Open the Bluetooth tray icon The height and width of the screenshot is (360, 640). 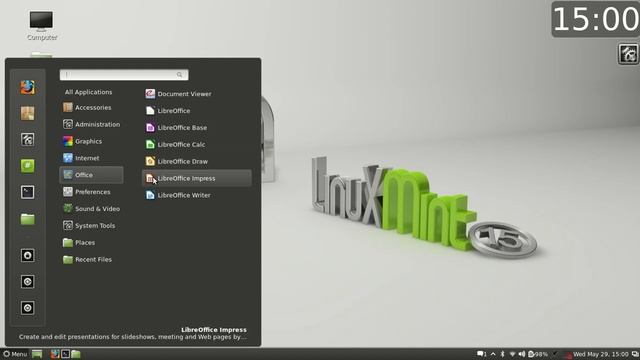[x=503, y=354]
